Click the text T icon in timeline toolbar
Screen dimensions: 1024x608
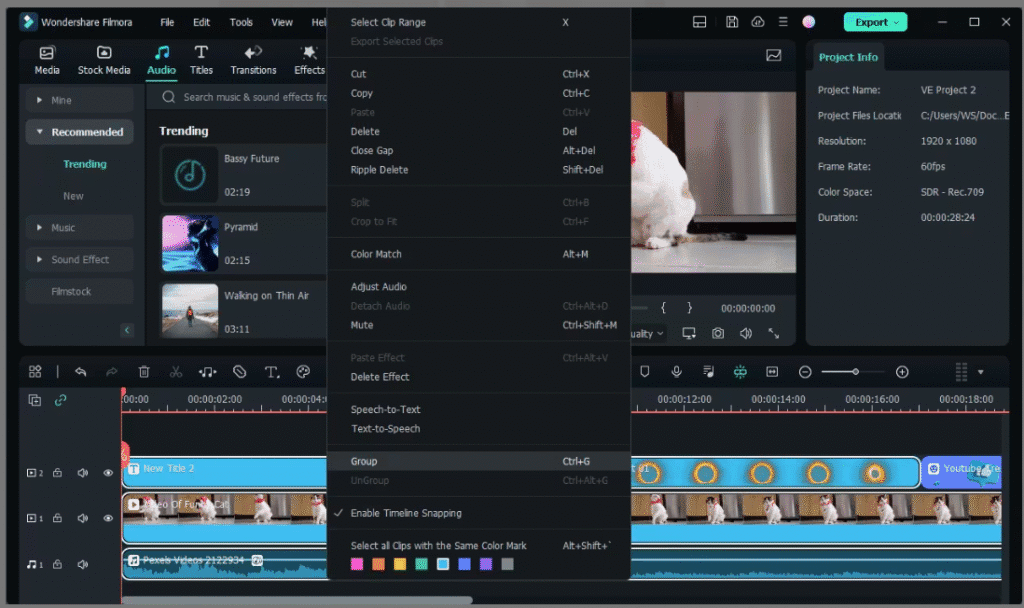point(272,372)
